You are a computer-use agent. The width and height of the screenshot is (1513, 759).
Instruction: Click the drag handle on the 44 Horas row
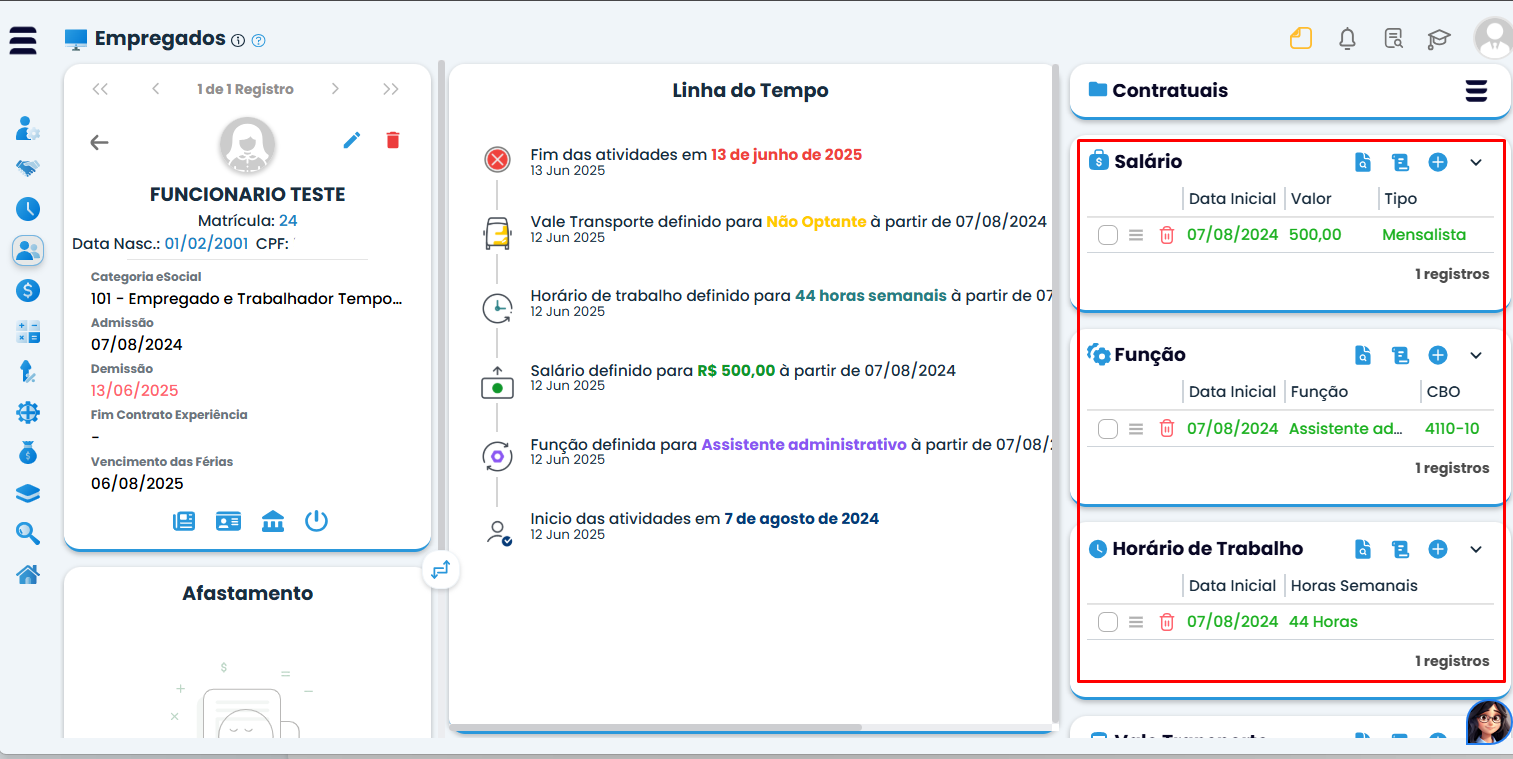pos(1135,622)
